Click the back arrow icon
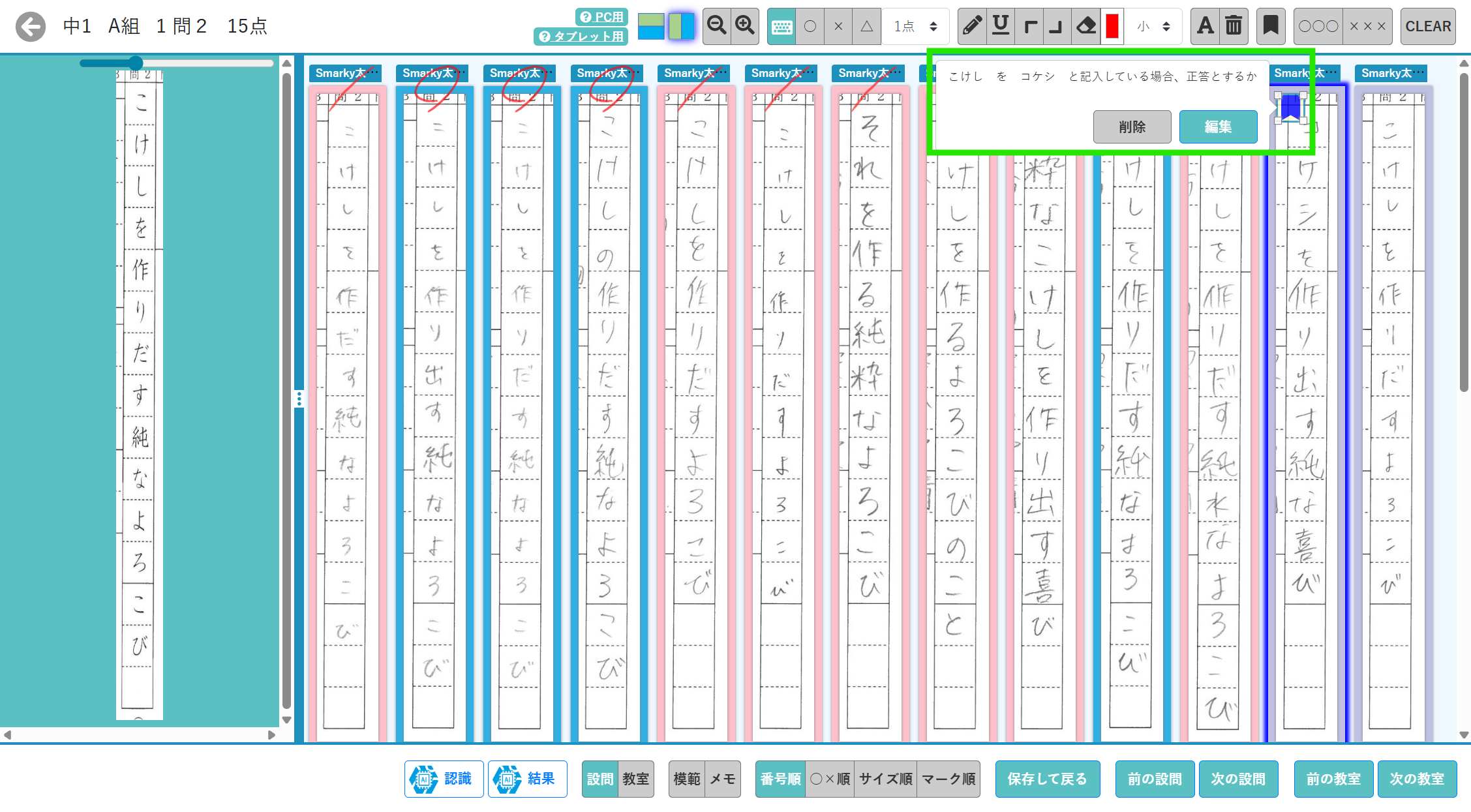Viewport: 1471px width, 812px height. 31,27
